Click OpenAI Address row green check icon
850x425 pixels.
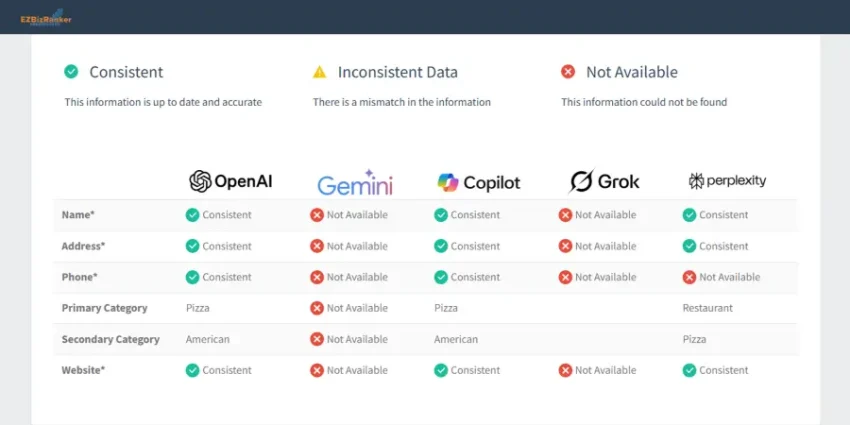point(192,246)
